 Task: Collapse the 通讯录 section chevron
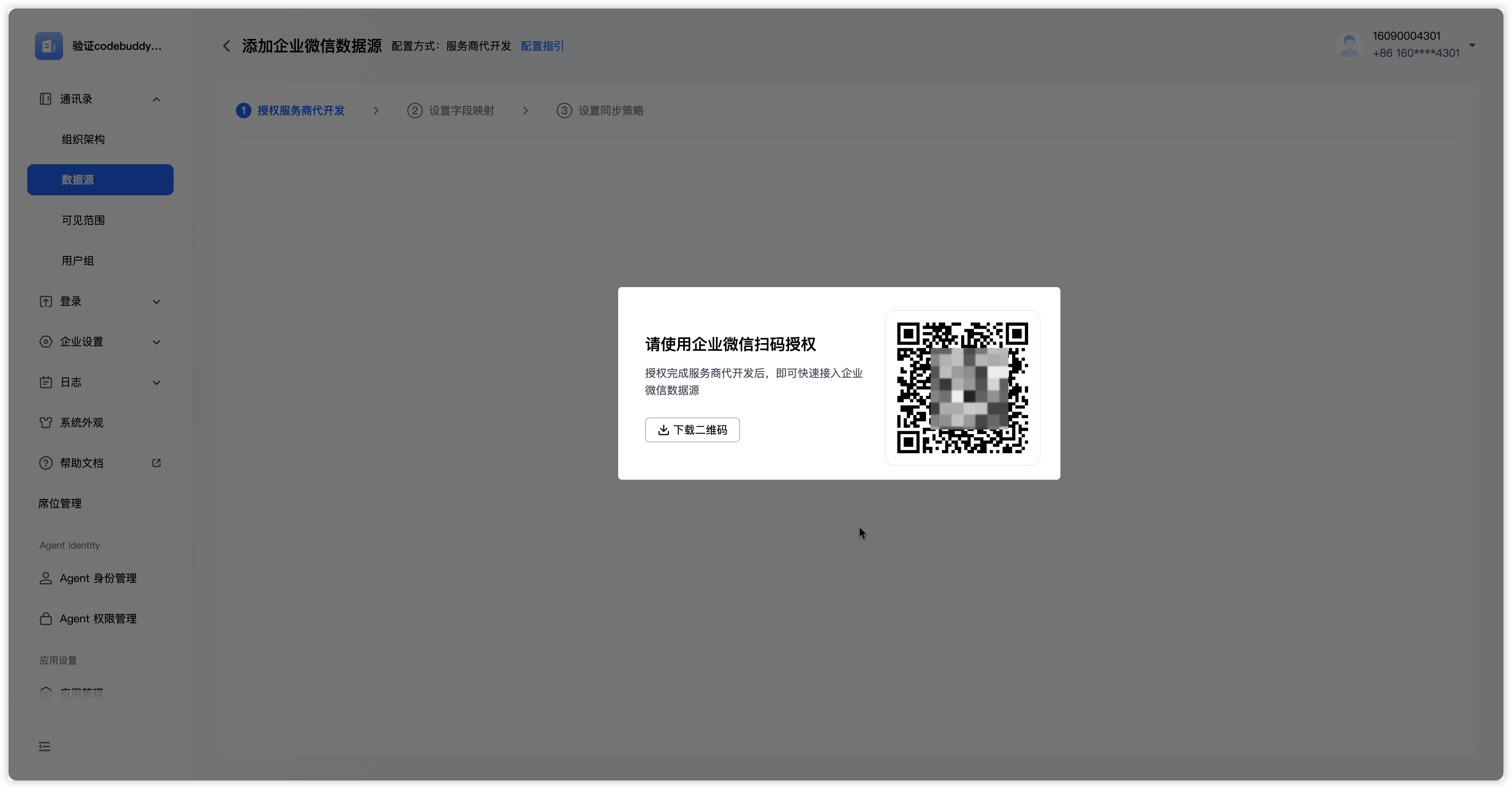(x=156, y=100)
